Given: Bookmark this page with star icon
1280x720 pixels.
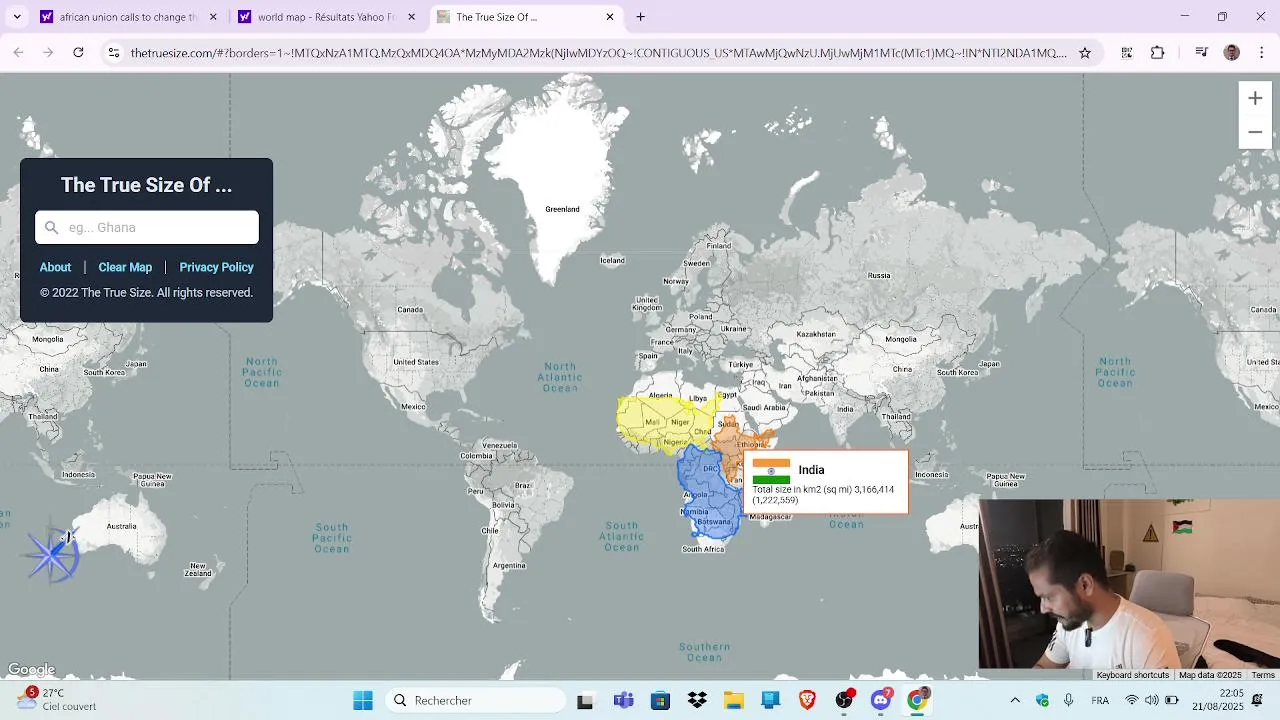Looking at the screenshot, I should 1085,53.
